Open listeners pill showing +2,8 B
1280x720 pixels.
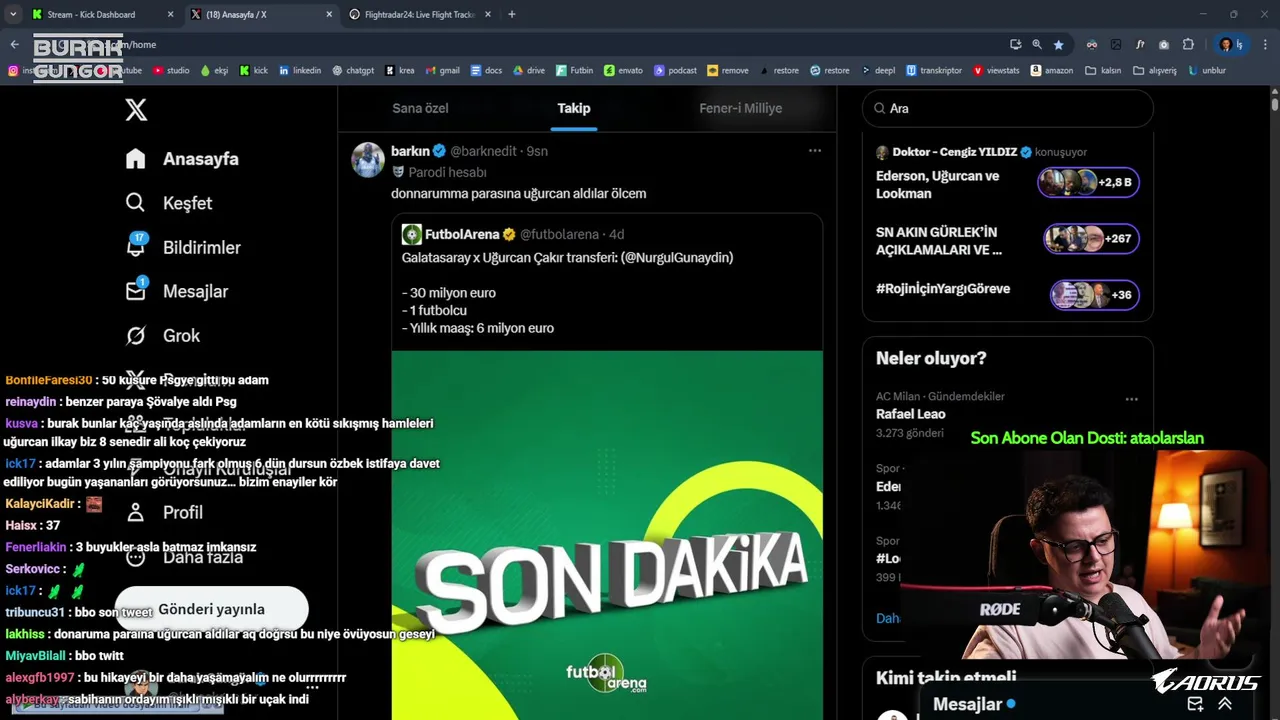1088,182
